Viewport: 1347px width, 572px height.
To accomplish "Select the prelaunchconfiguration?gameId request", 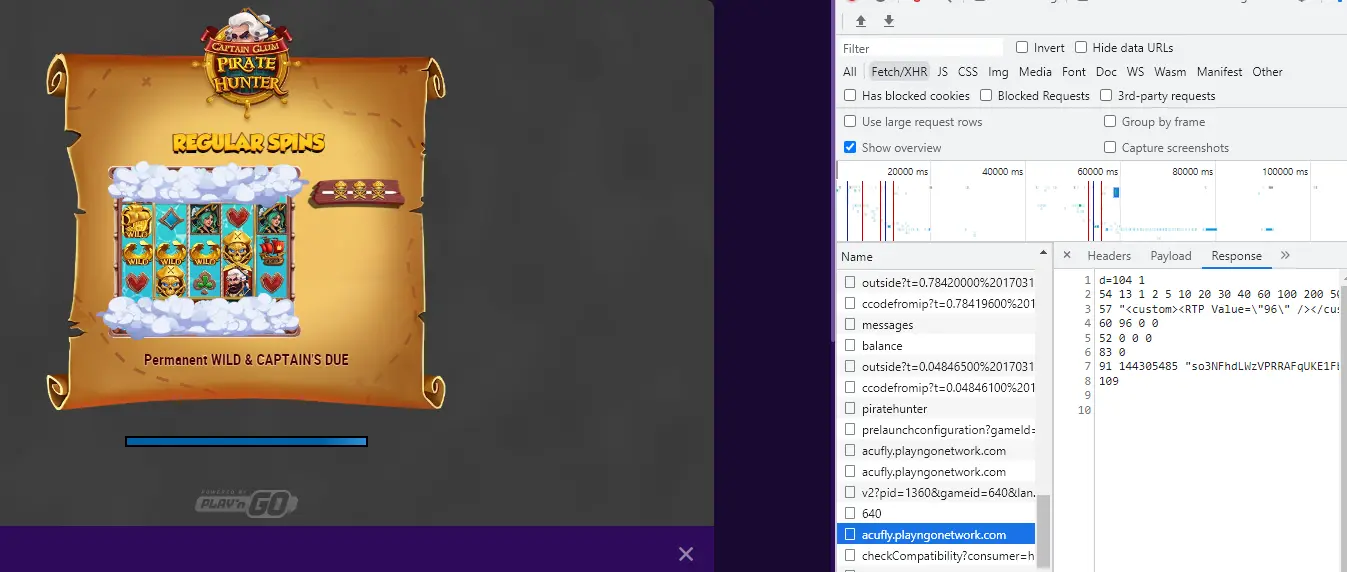I will click(936, 430).
